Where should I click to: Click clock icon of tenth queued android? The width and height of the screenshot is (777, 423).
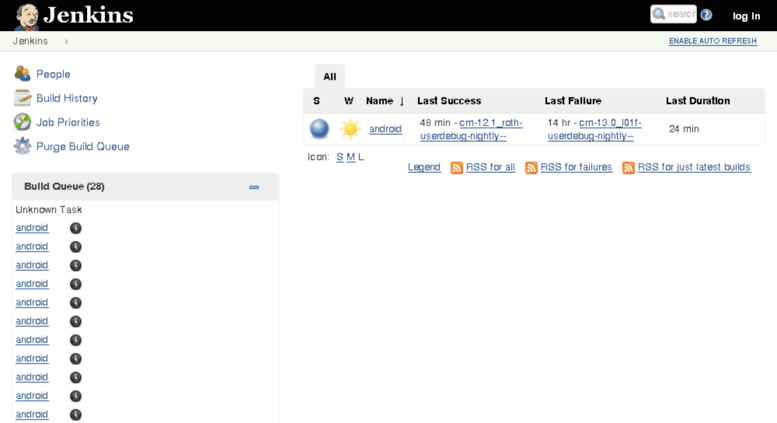pyautogui.click(x=75, y=396)
